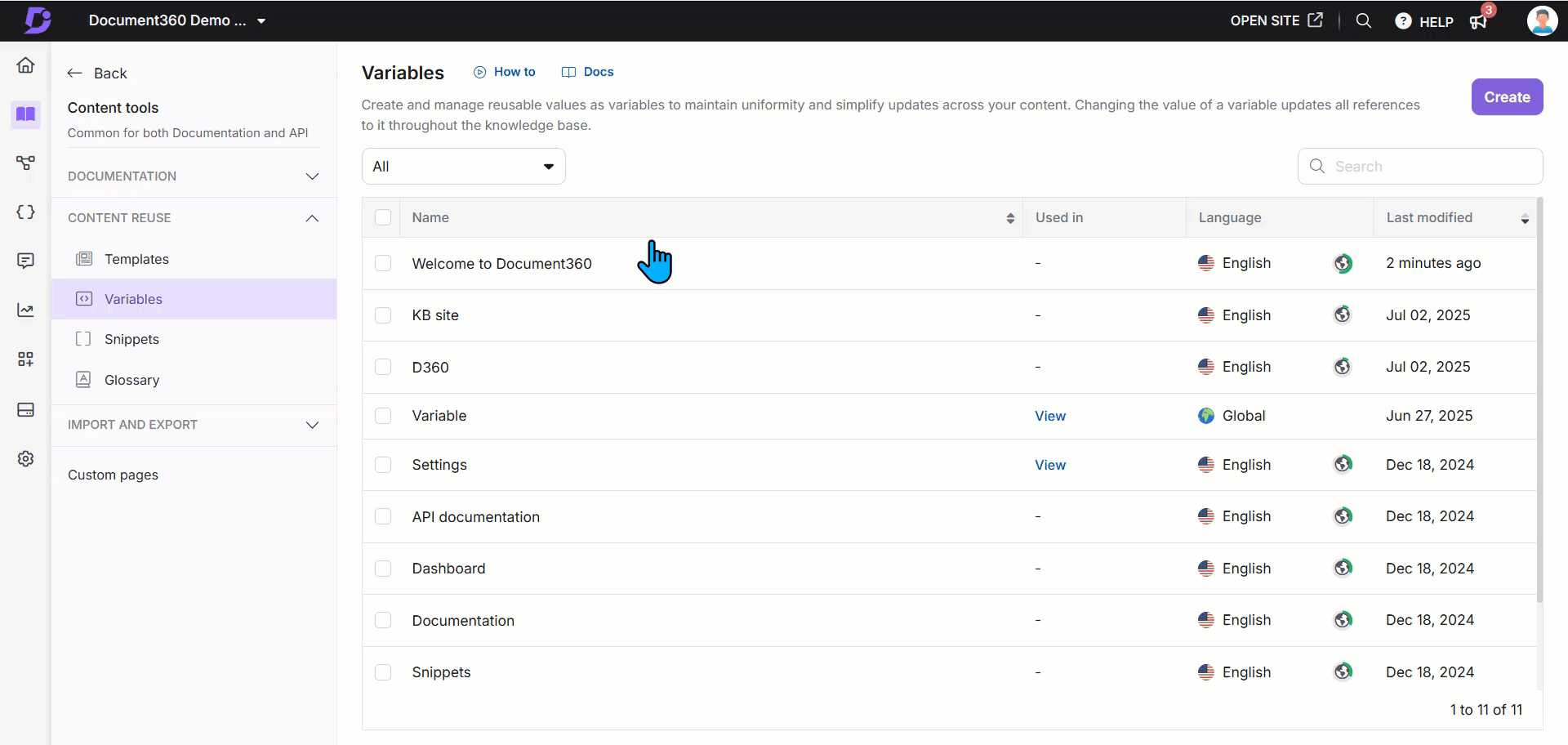Toggle the select-all checkbox in table header
The height and width of the screenshot is (745, 1568).
click(x=383, y=217)
